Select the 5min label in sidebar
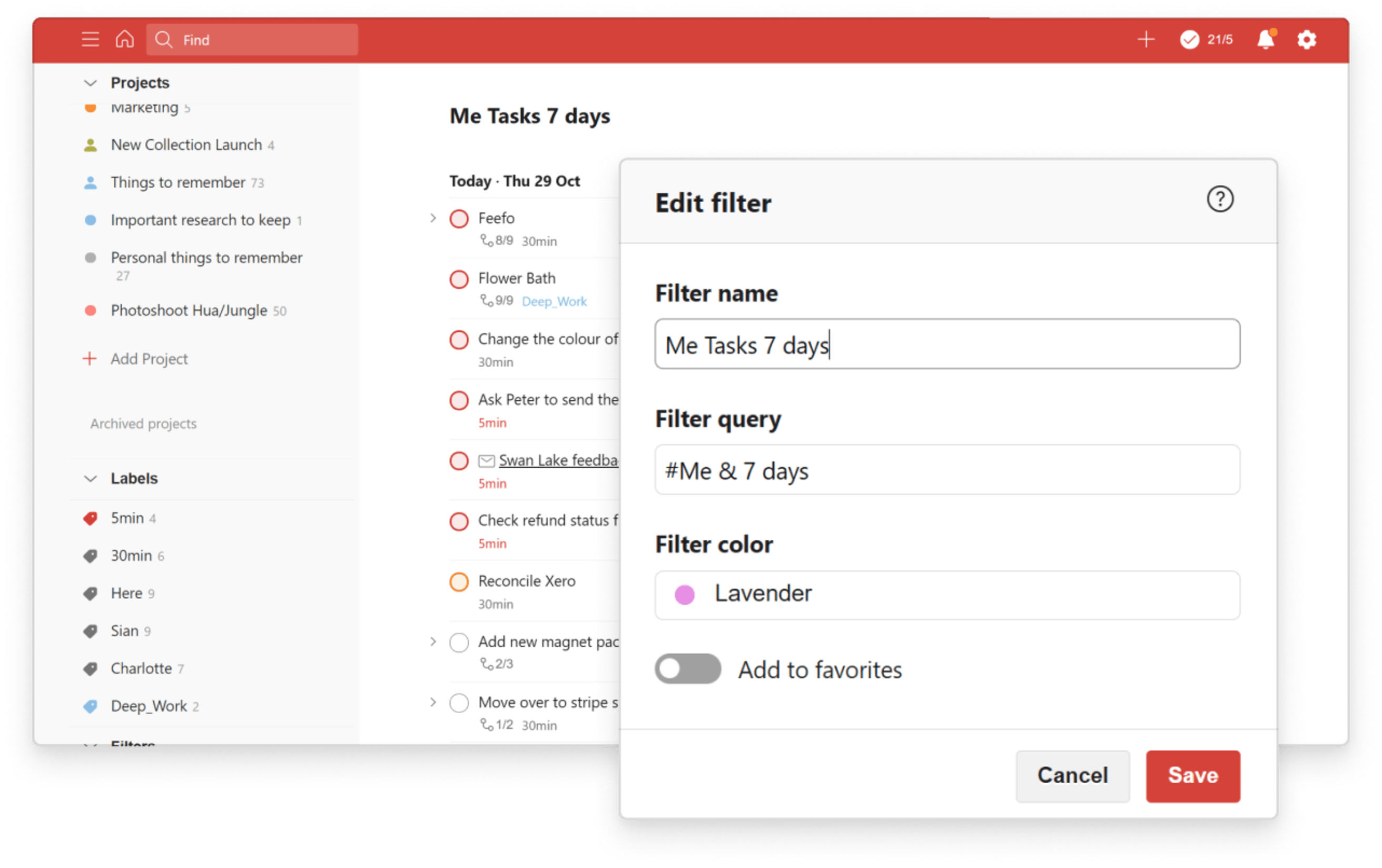The width and height of the screenshot is (1382, 868). (x=127, y=518)
